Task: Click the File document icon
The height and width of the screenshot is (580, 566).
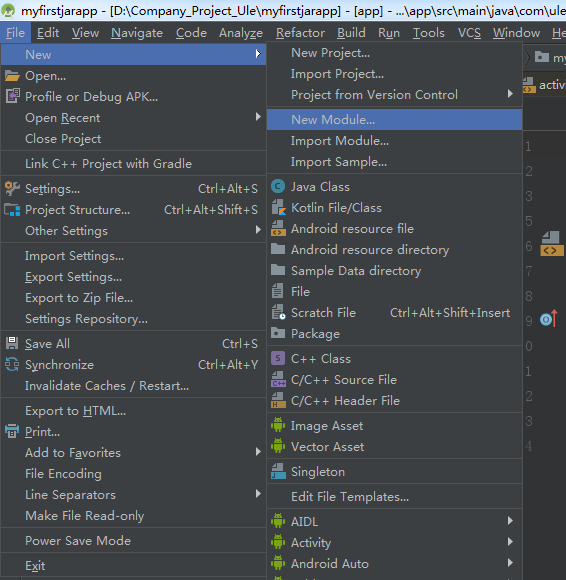Action: [278, 291]
